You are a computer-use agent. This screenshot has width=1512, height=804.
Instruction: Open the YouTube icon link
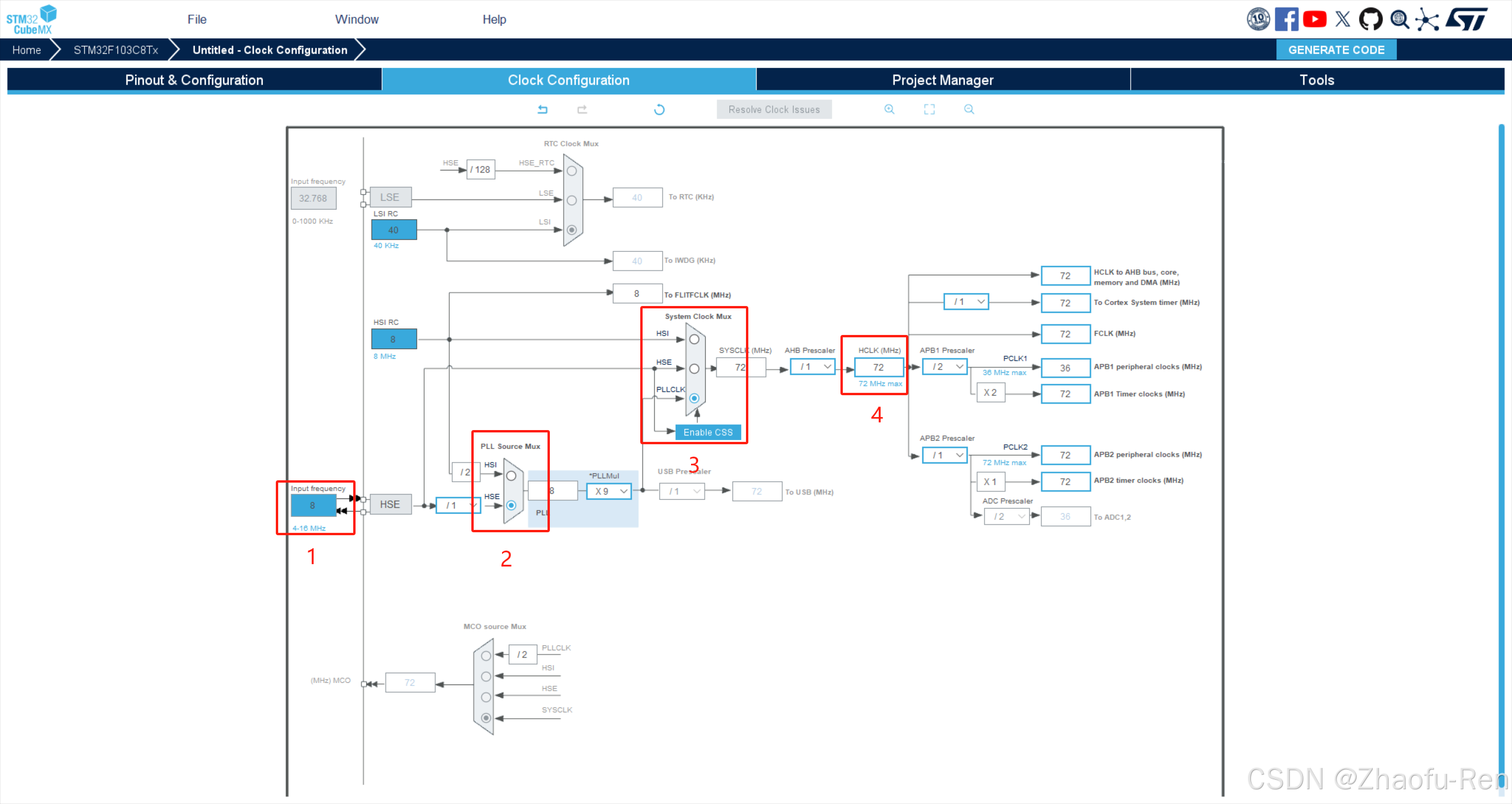pos(1315,19)
